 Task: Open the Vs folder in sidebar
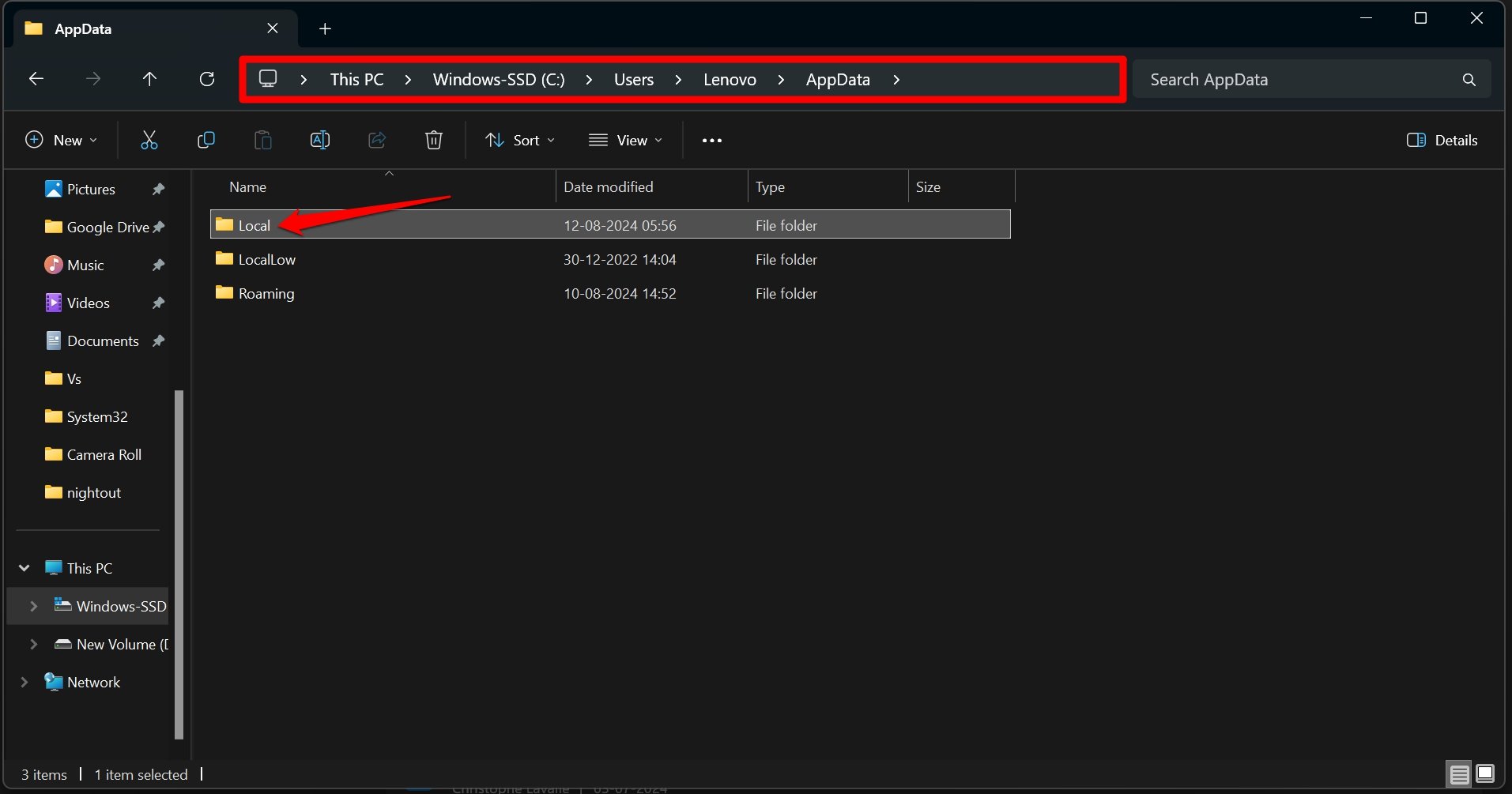(x=74, y=378)
